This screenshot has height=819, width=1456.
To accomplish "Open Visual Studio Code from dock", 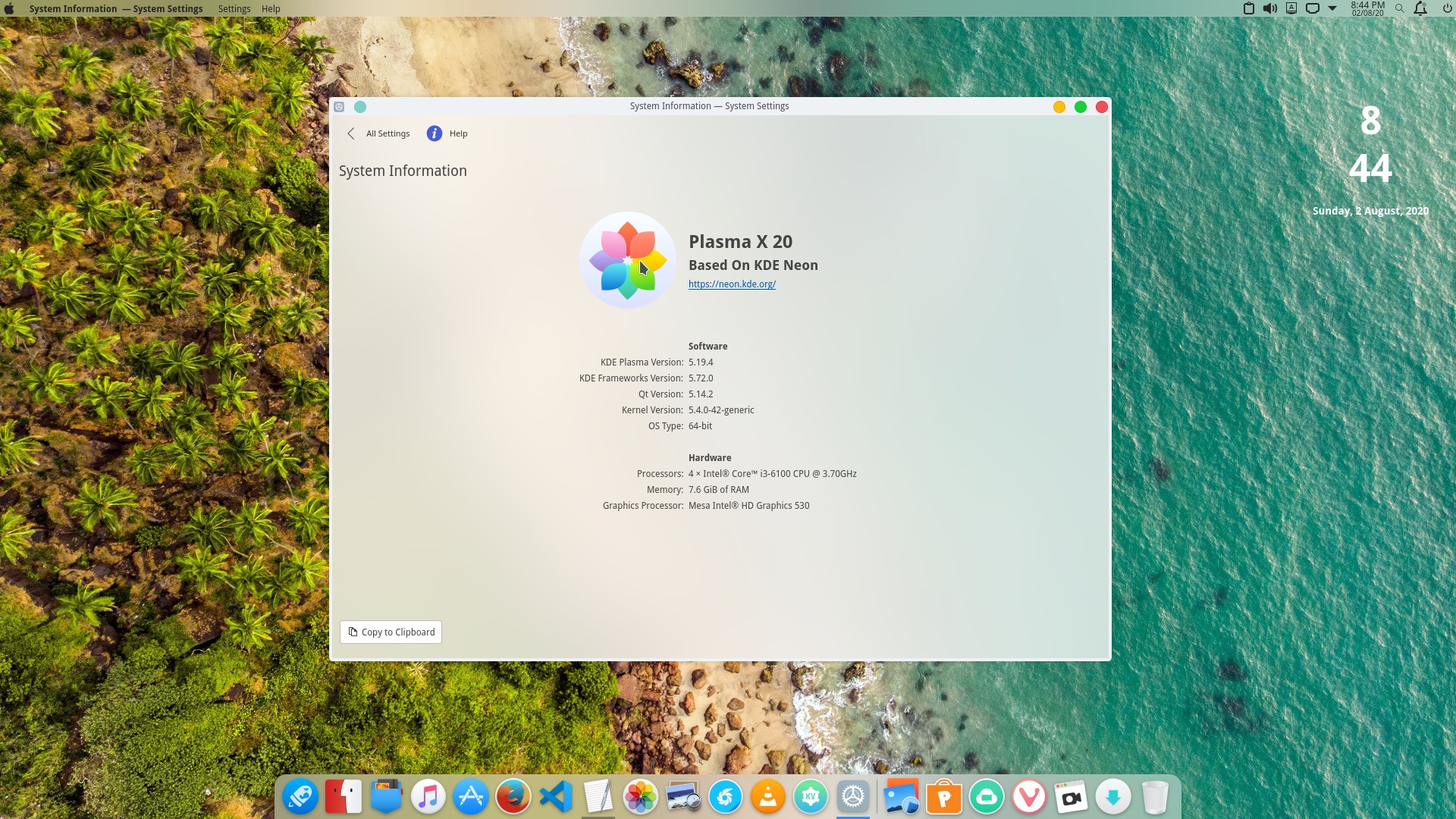I will pyautogui.click(x=556, y=797).
